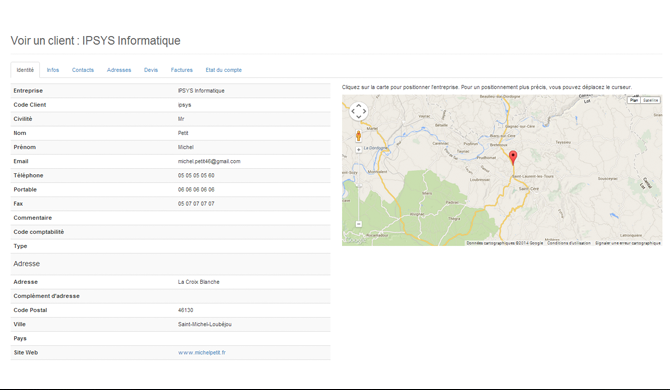The image size is (670, 390).
Task: Click the Ville value Saint-Michel-Loubéjou
Action: pyautogui.click(x=205, y=324)
